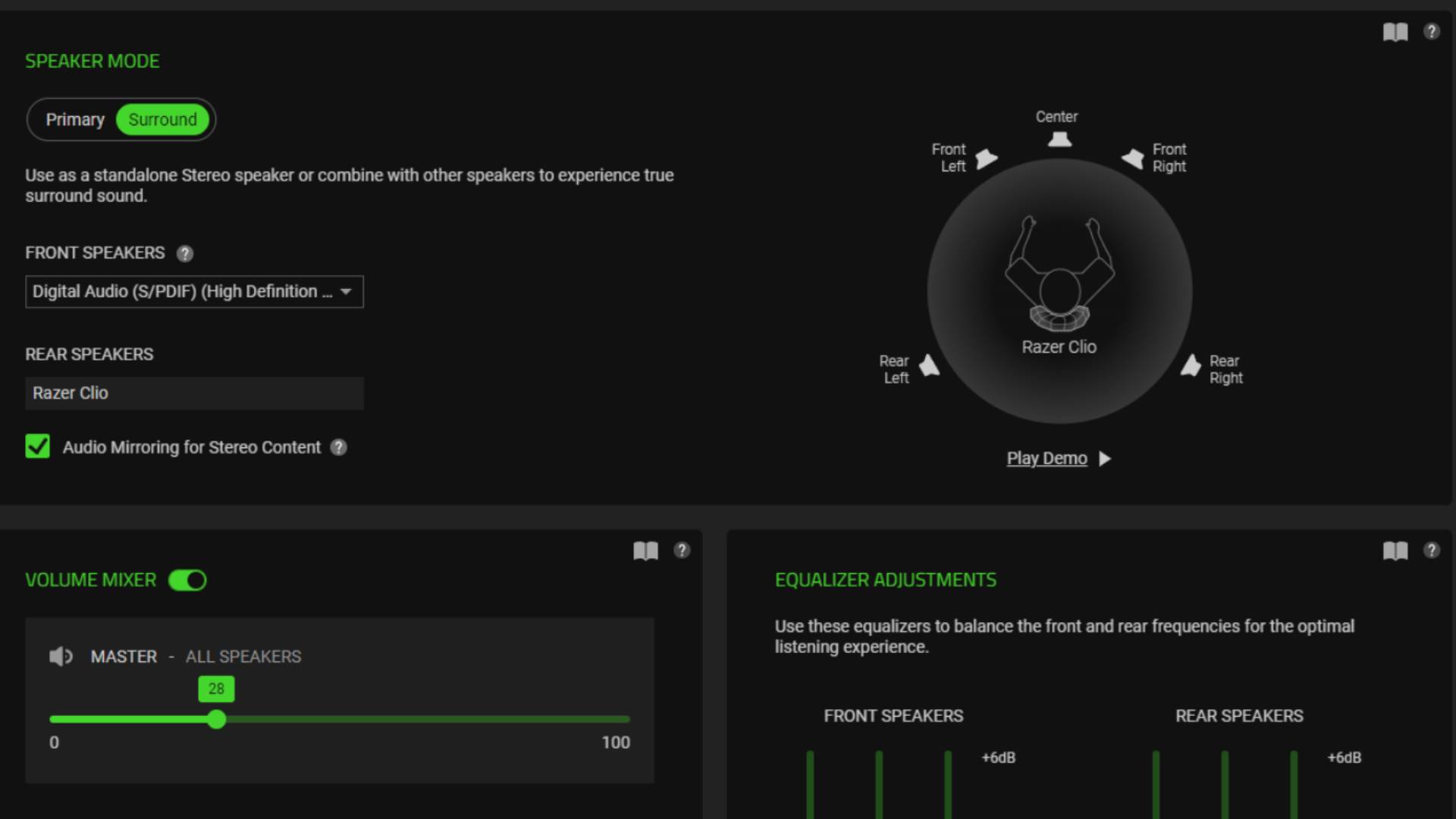The height and width of the screenshot is (819, 1456).
Task: Click the VOLUME MIXER heading
Action: tap(90, 580)
